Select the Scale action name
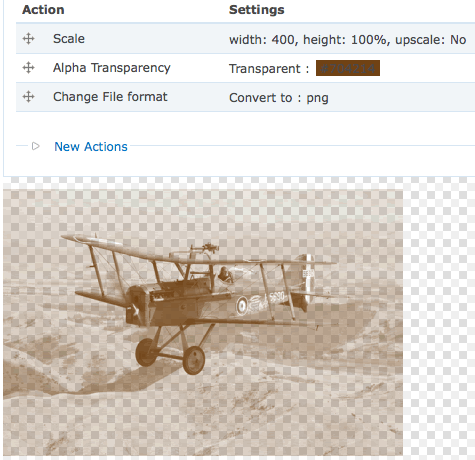475x460 pixels. tap(69, 39)
